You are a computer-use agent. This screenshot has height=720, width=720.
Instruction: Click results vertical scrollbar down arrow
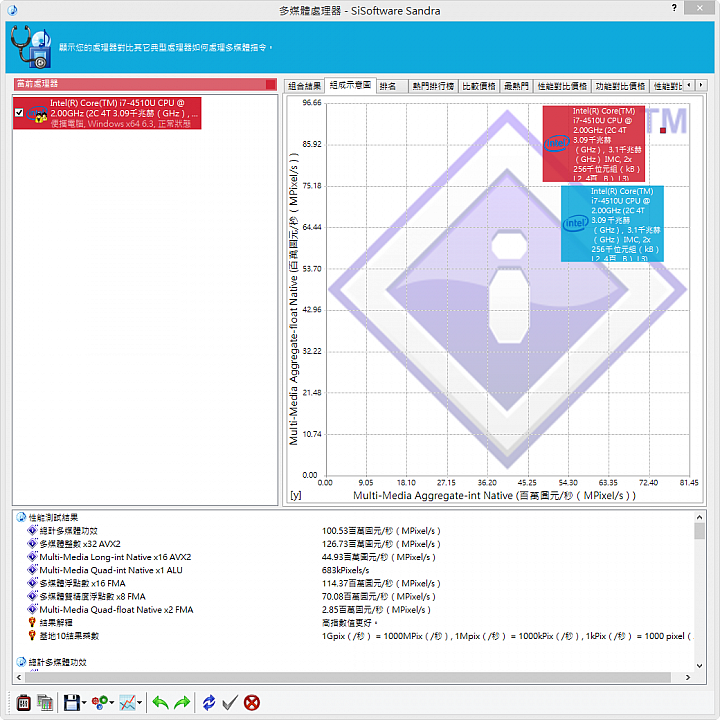(x=699, y=666)
